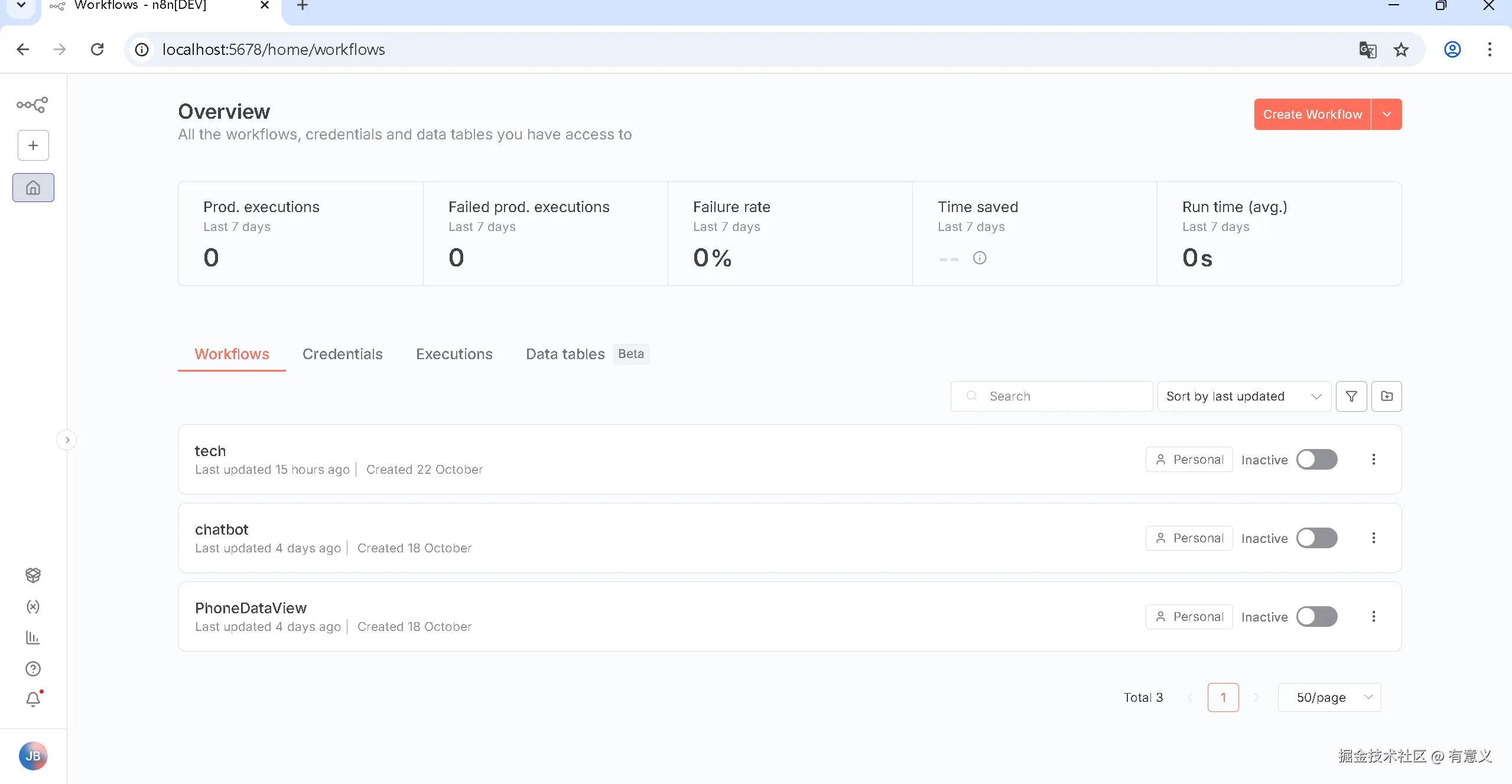
Task: Click the add folder icon
Action: pyautogui.click(x=1387, y=396)
